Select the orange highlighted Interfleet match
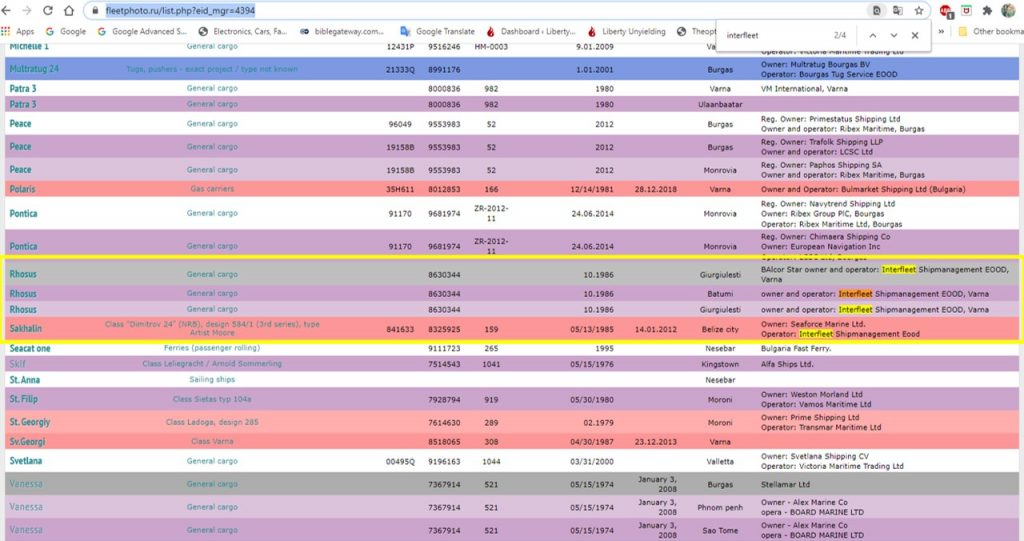1024x541 pixels. tap(856, 294)
